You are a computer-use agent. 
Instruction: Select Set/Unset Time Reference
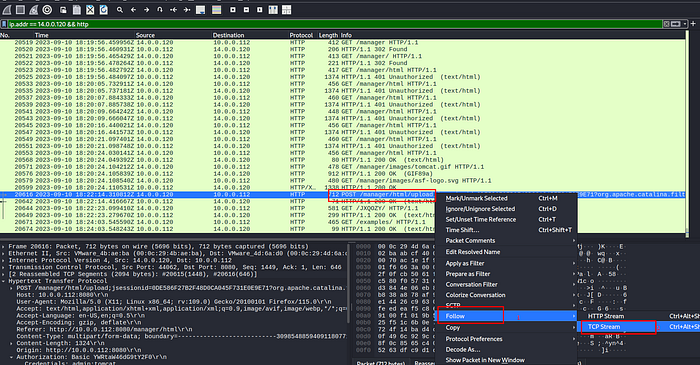coord(506,220)
